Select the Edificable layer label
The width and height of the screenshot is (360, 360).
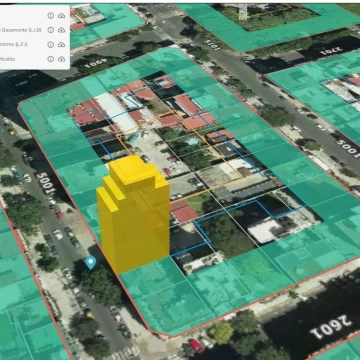pyautogui.click(x=8, y=59)
